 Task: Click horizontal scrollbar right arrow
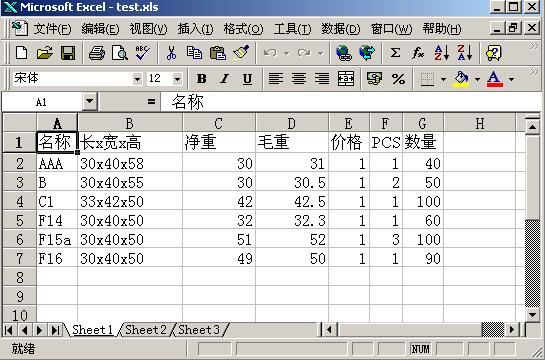[x=512, y=329]
